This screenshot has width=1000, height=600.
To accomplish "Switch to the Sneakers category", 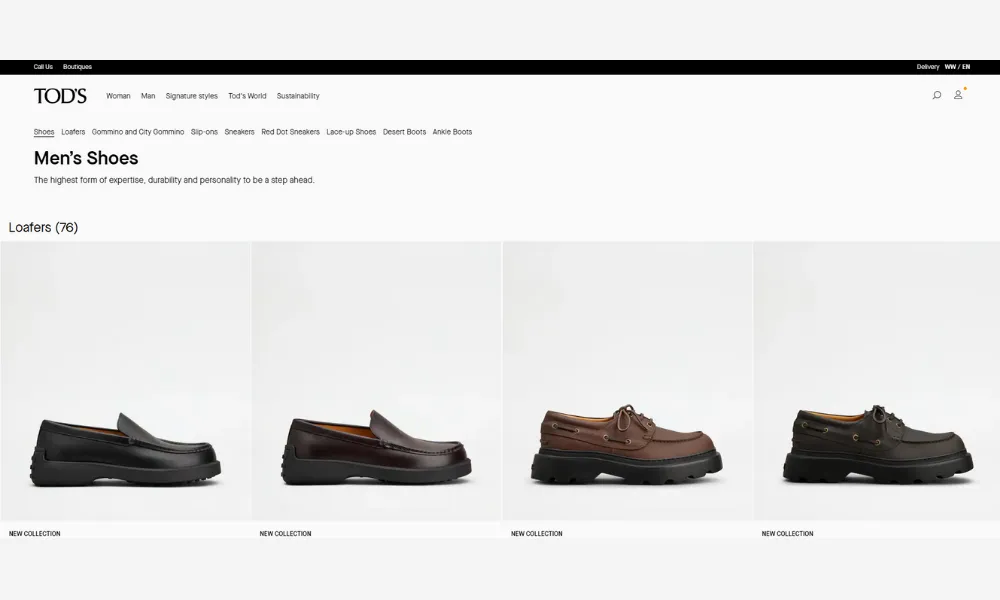I will pos(239,132).
